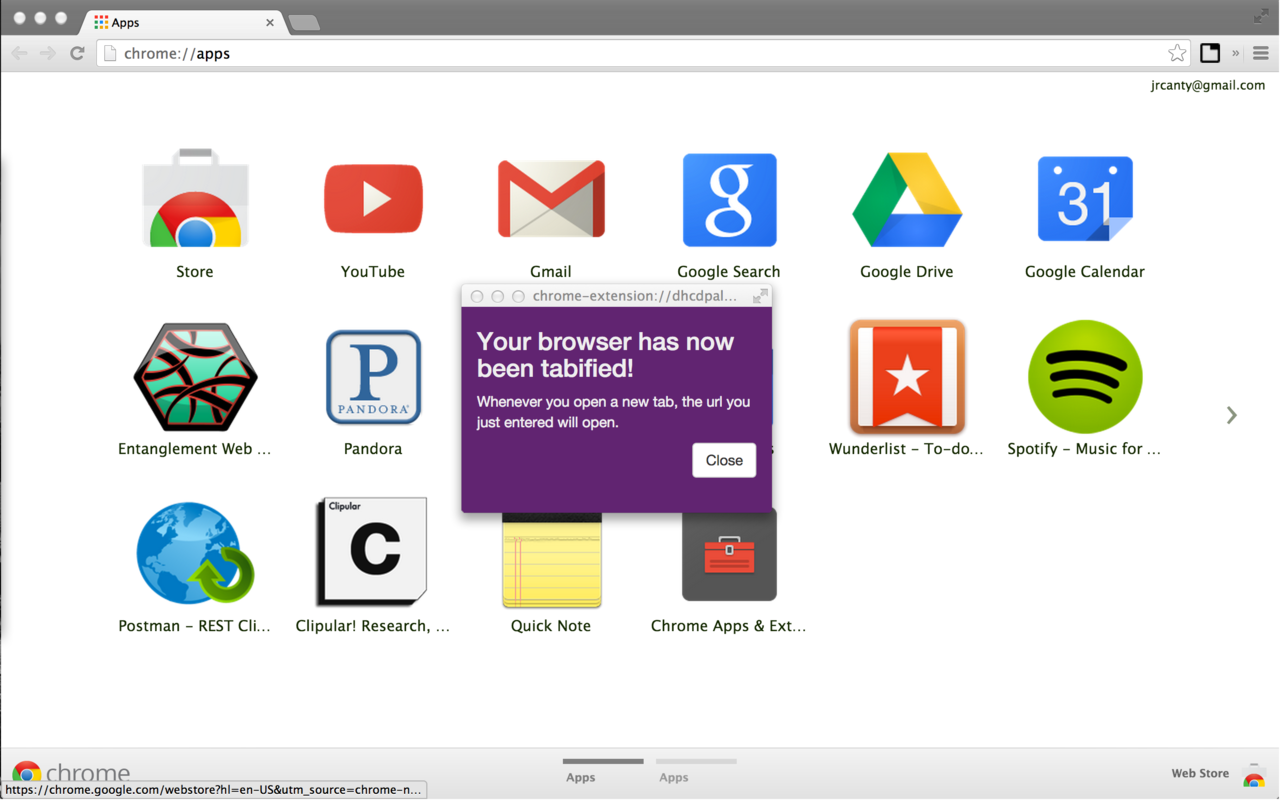This screenshot has height=800, width=1280.
Task: Open the Web Store link at bottom
Action: point(1200,773)
